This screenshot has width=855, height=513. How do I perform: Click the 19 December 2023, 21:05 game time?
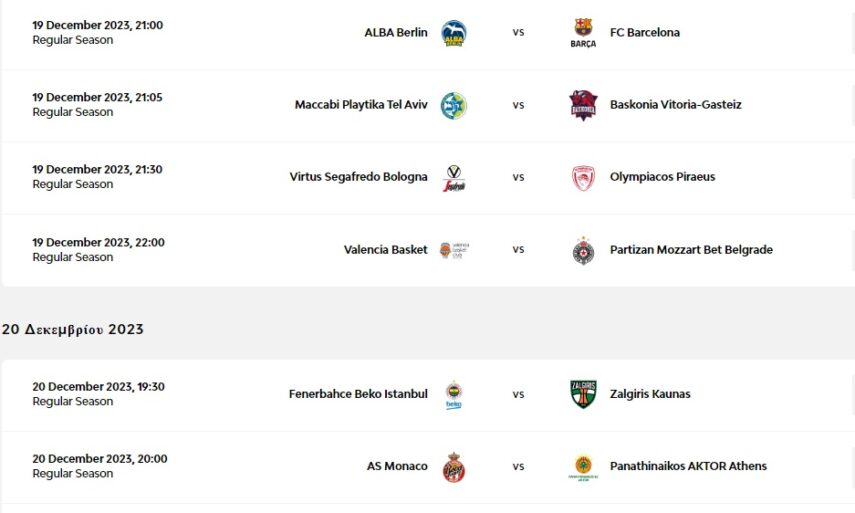(97, 98)
